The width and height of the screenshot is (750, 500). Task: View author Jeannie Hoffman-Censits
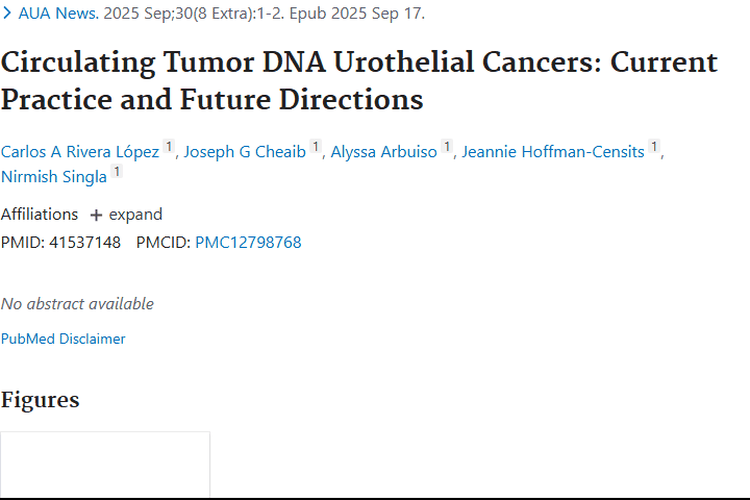tap(553, 151)
